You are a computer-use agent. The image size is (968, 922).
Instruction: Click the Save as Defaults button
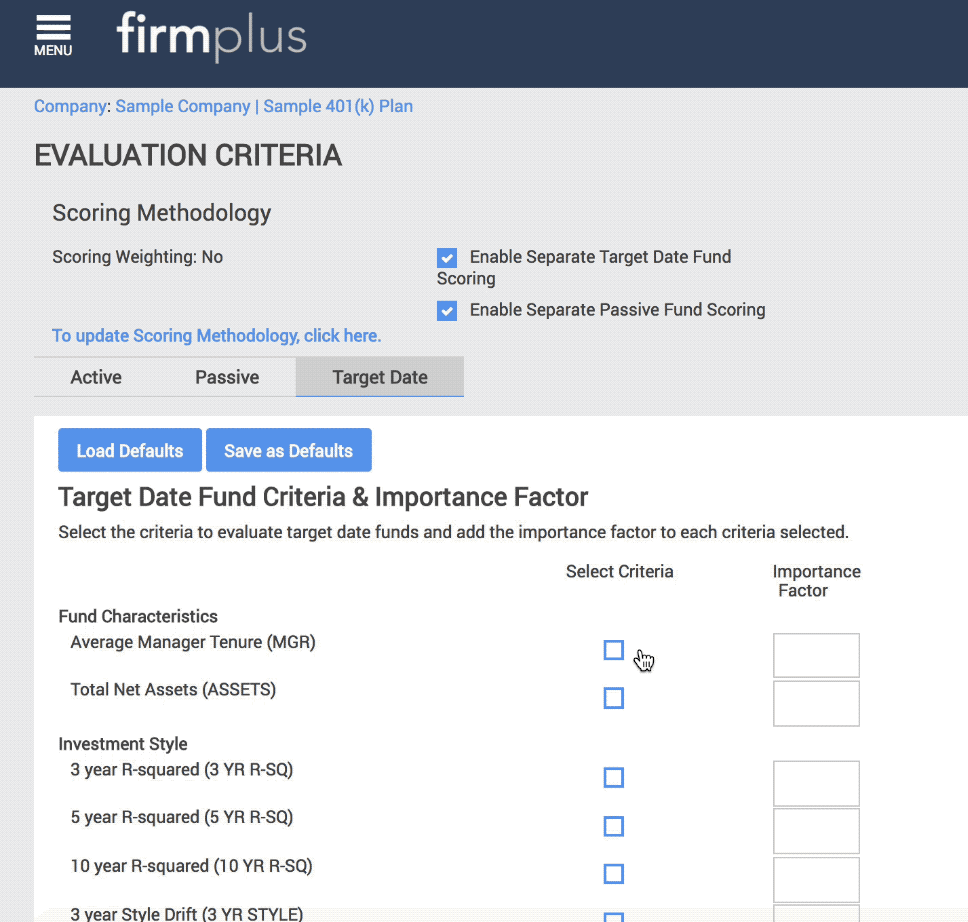coord(289,450)
